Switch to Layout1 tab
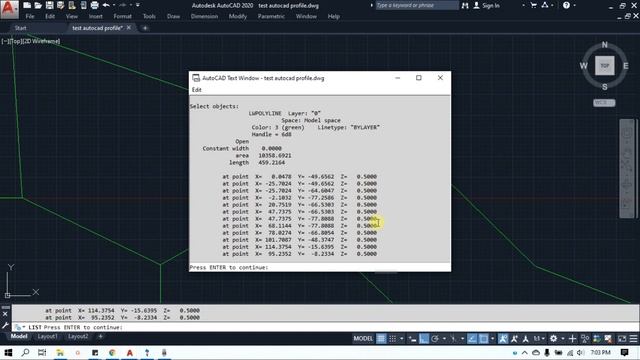 tap(47, 337)
